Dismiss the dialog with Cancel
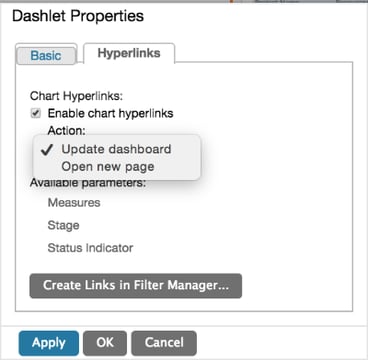This screenshot has height=360, width=368. (164, 343)
